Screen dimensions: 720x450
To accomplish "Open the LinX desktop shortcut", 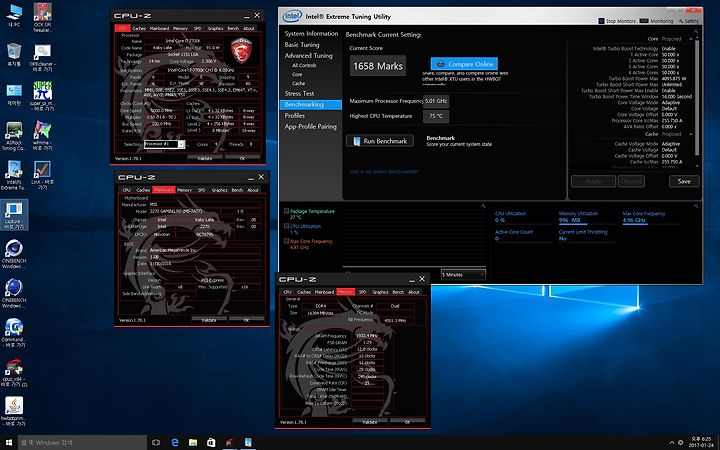I will coord(42,175).
